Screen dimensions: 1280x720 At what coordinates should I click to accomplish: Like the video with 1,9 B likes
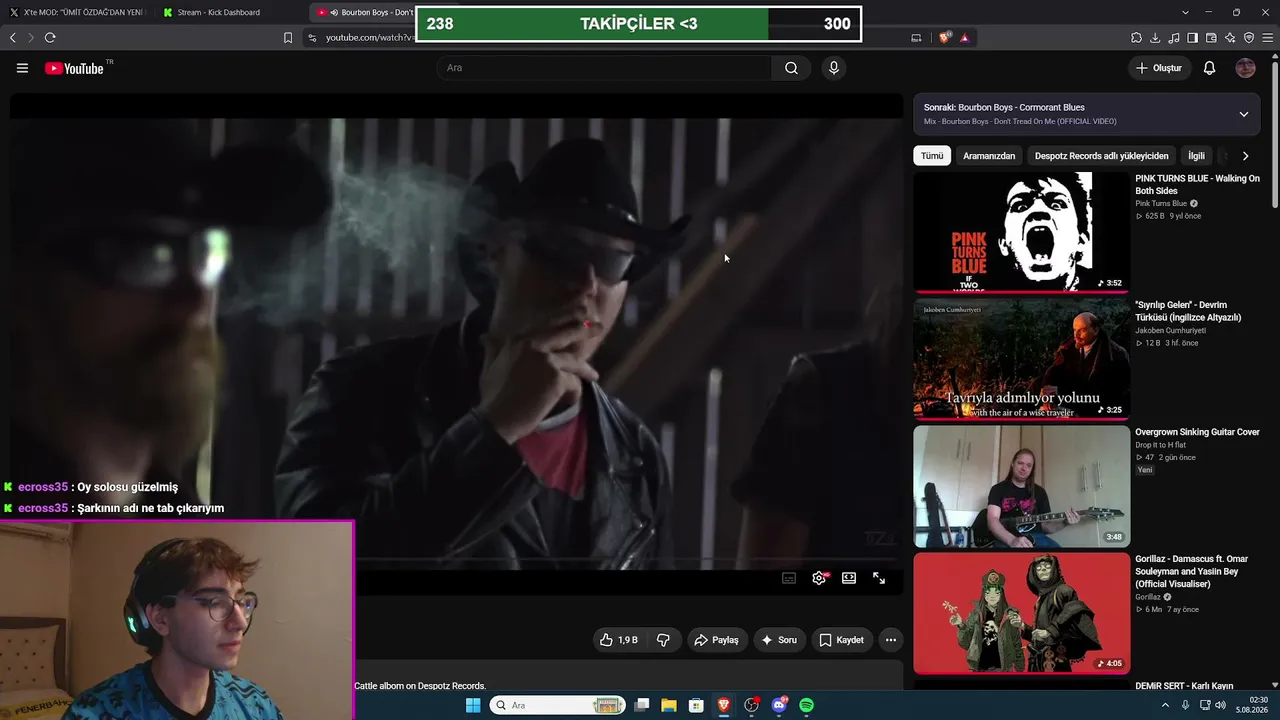pyautogui.click(x=618, y=640)
